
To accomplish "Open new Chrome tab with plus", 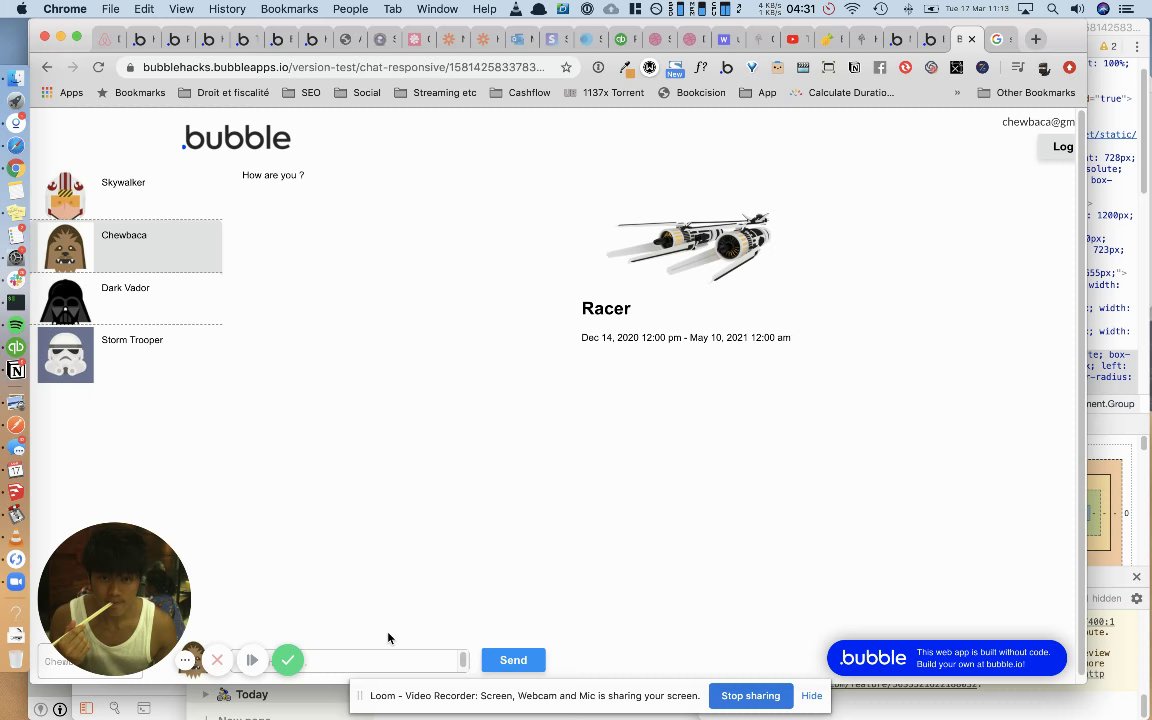I will point(1036,39).
